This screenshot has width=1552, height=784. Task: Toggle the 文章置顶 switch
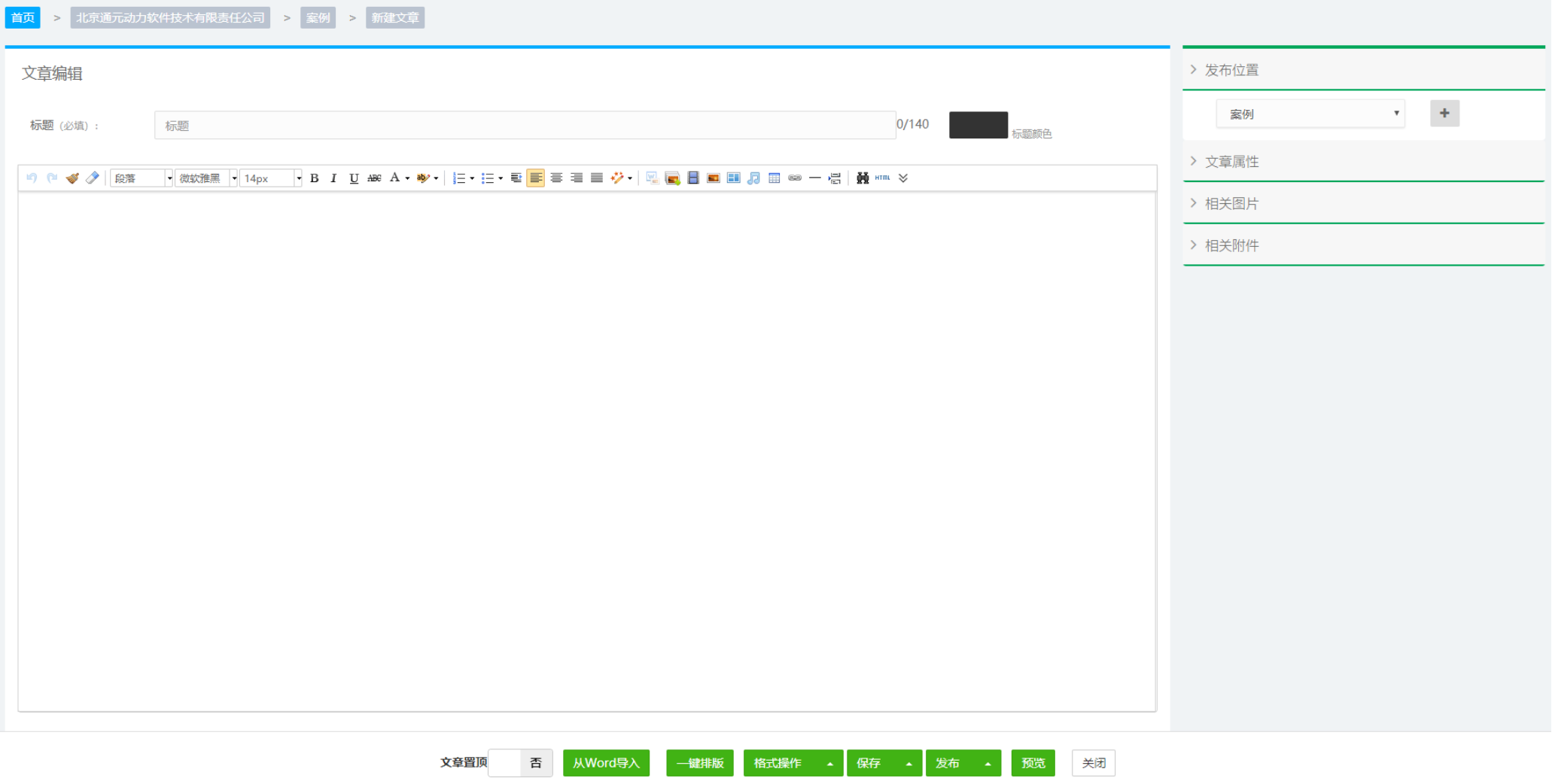tap(520, 763)
